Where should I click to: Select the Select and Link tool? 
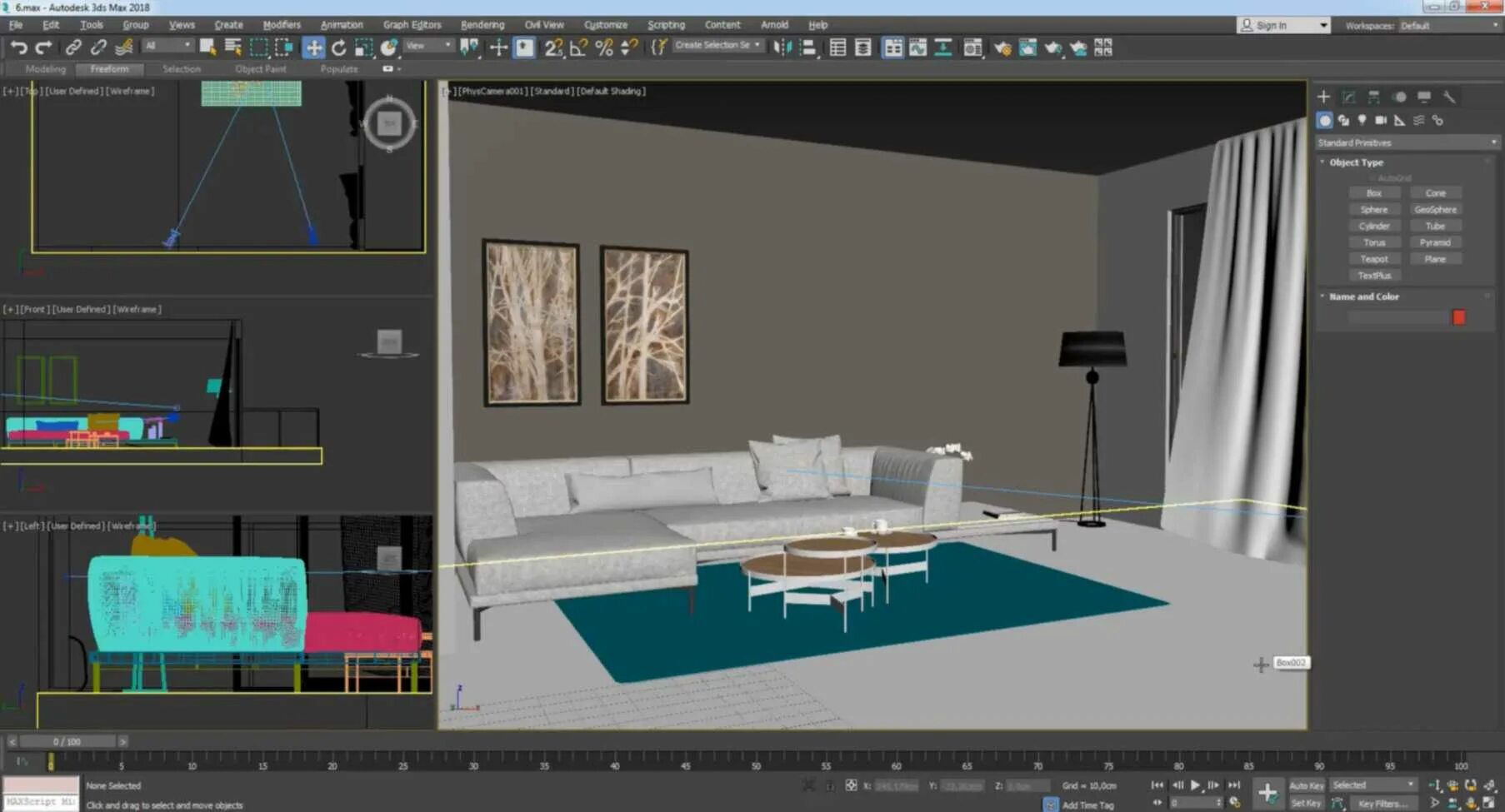pyautogui.click(x=73, y=47)
